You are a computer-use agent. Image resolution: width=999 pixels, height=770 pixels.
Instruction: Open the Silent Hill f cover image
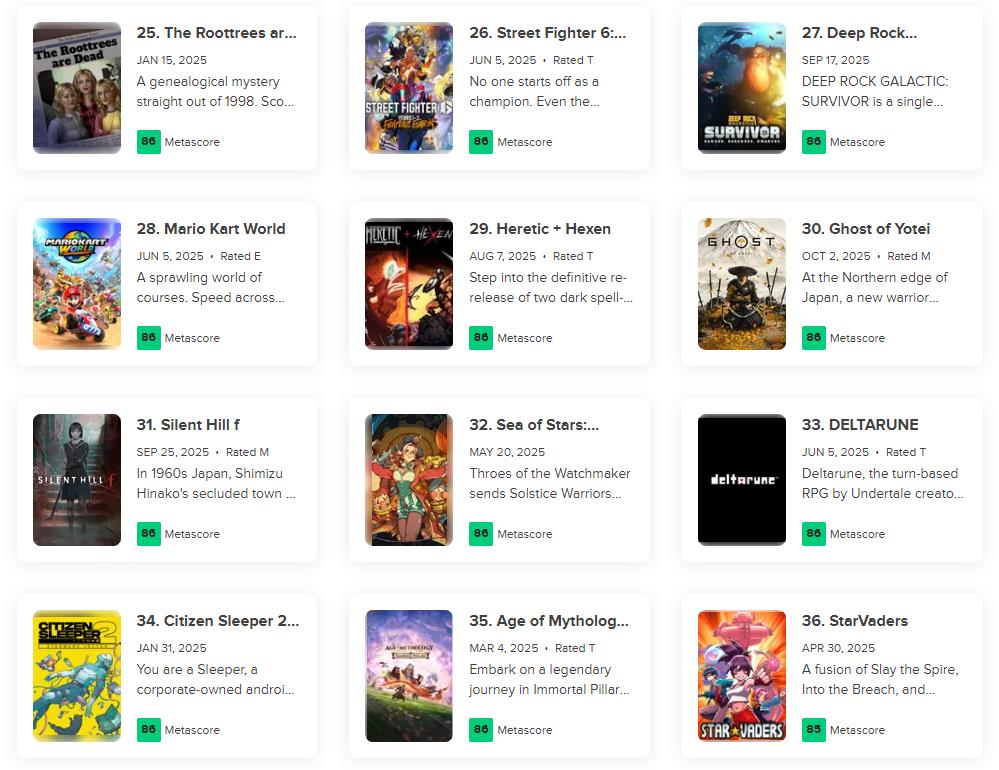pos(76,480)
